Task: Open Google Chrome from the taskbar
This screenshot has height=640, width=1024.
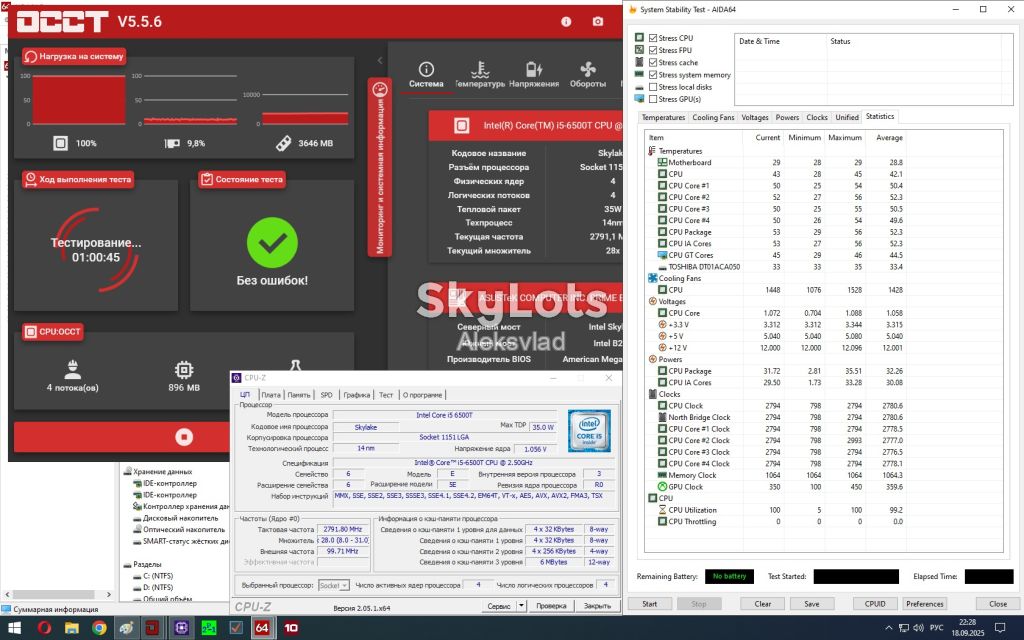Action: pos(99,628)
